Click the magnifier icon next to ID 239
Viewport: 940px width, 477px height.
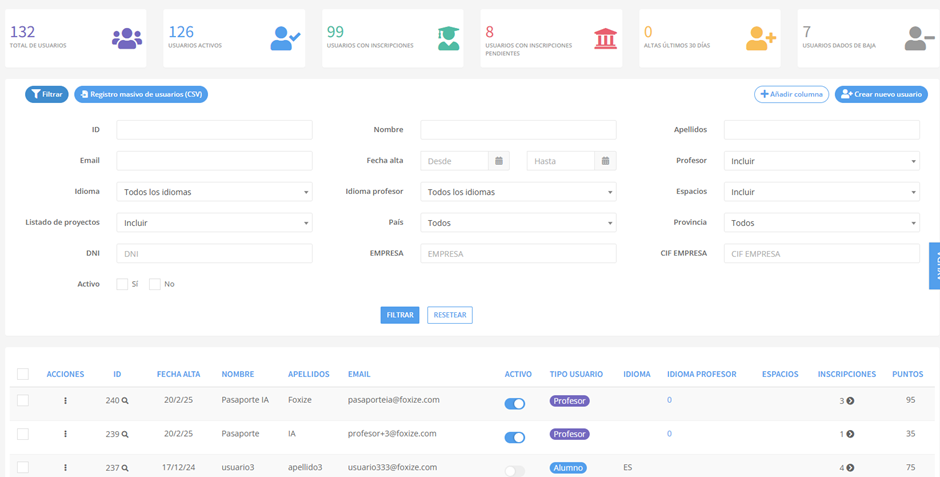coord(125,434)
